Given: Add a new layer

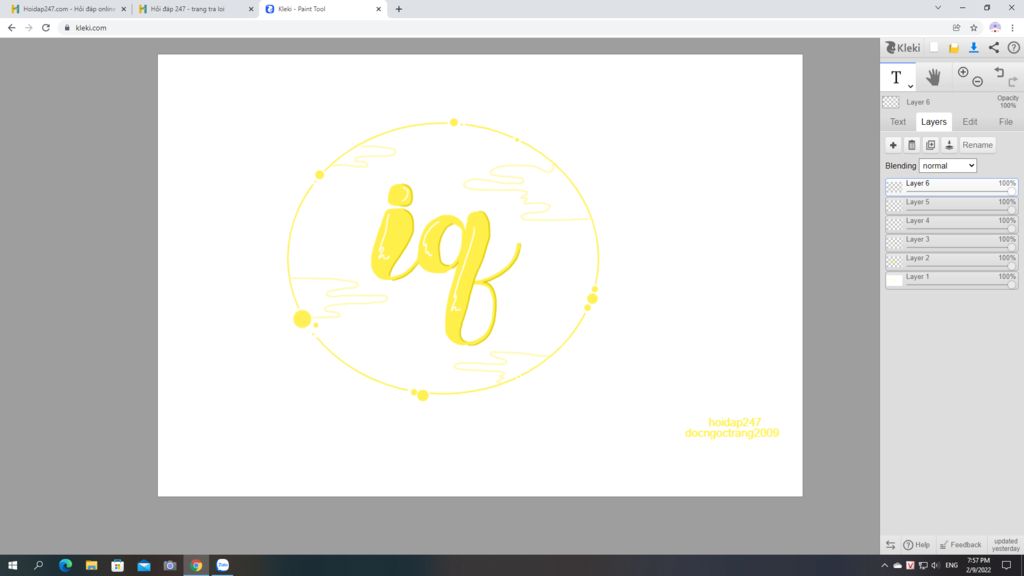Looking at the screenshot, I should point(893,145).
